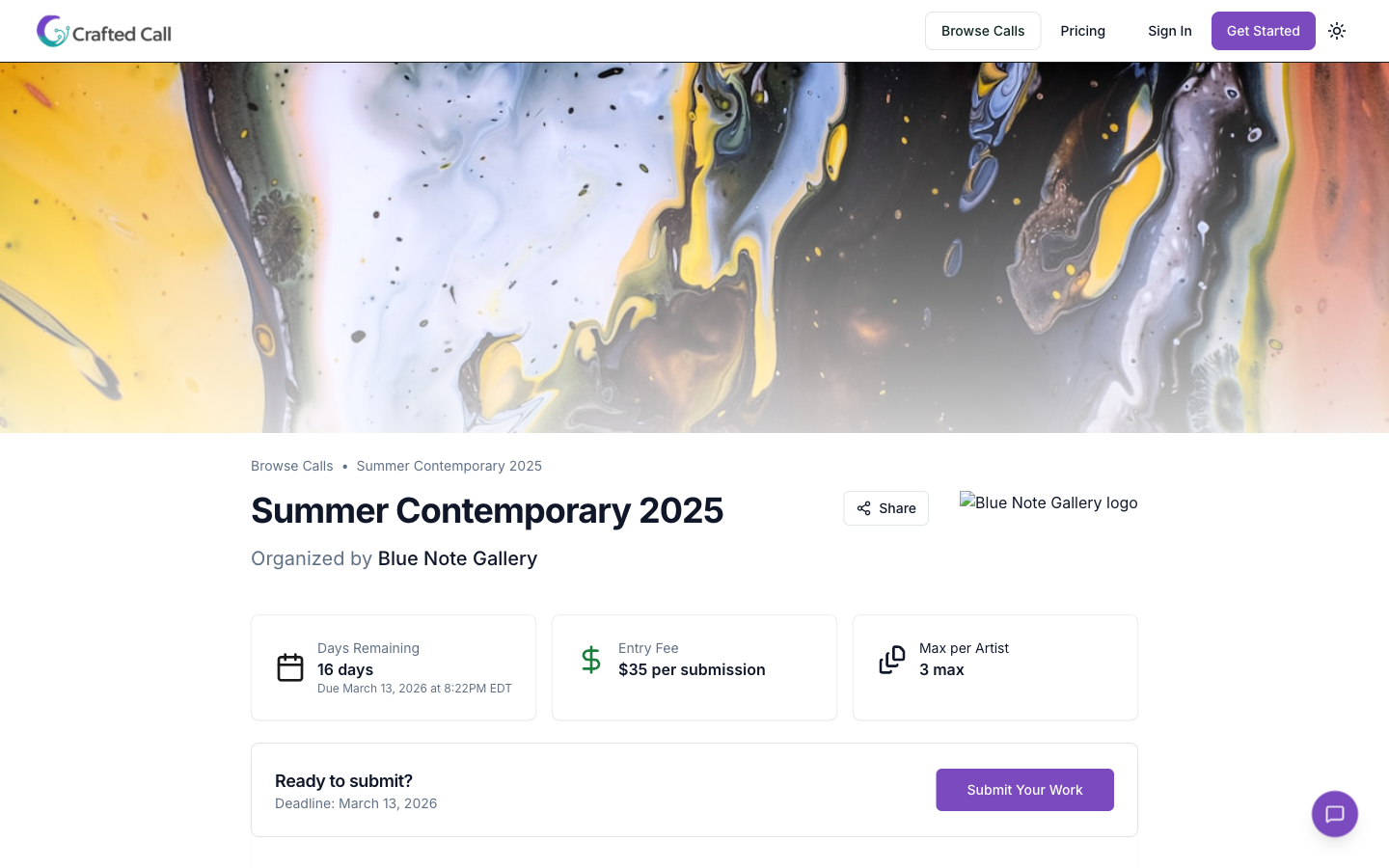Open the Blue Note Gallery organizer link
1389x868 pixels.
point(457,558)
